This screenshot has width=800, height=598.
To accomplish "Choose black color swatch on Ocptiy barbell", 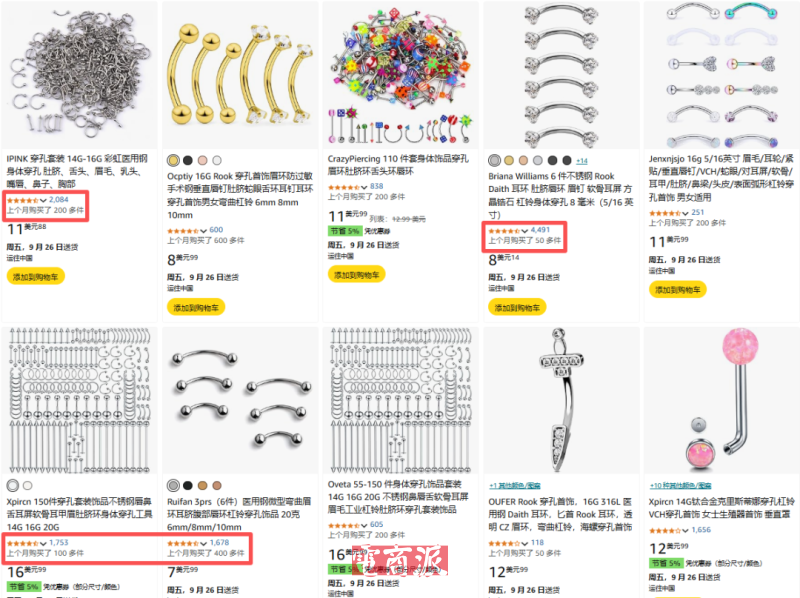I will point(188,160).
